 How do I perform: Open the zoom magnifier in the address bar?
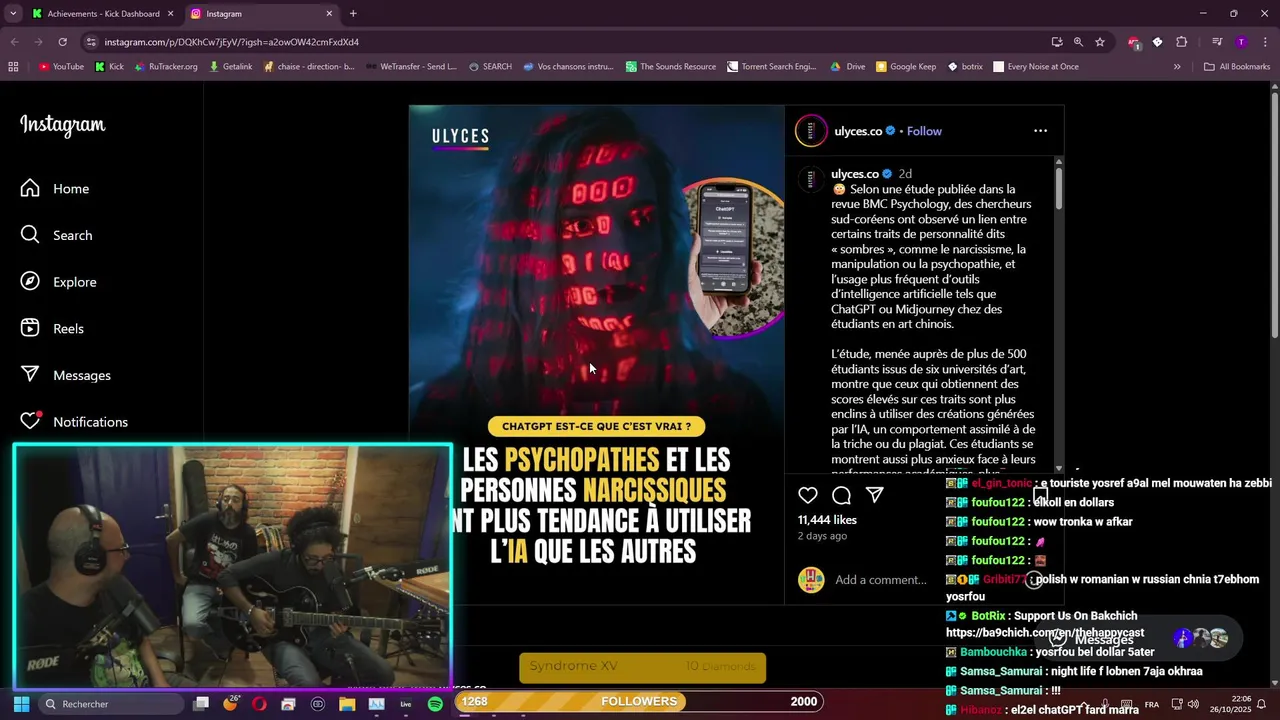1078,42
